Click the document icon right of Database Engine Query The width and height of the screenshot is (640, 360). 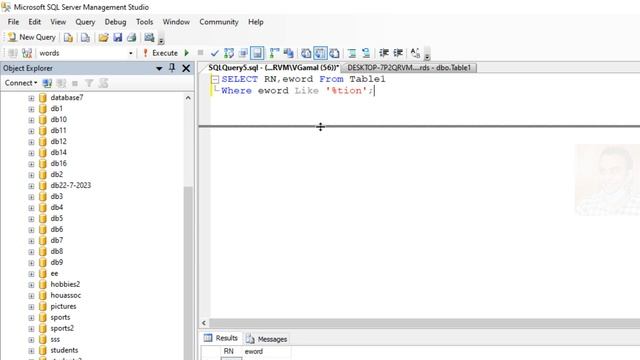[85, 38]
